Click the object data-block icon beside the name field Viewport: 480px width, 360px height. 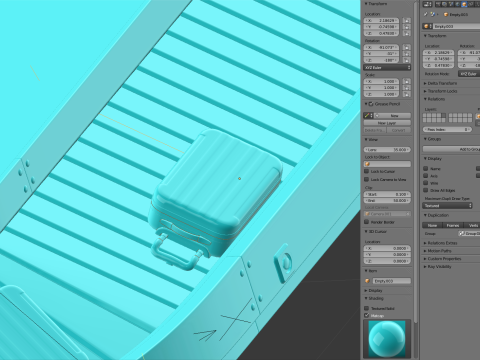tap(427, 26)
